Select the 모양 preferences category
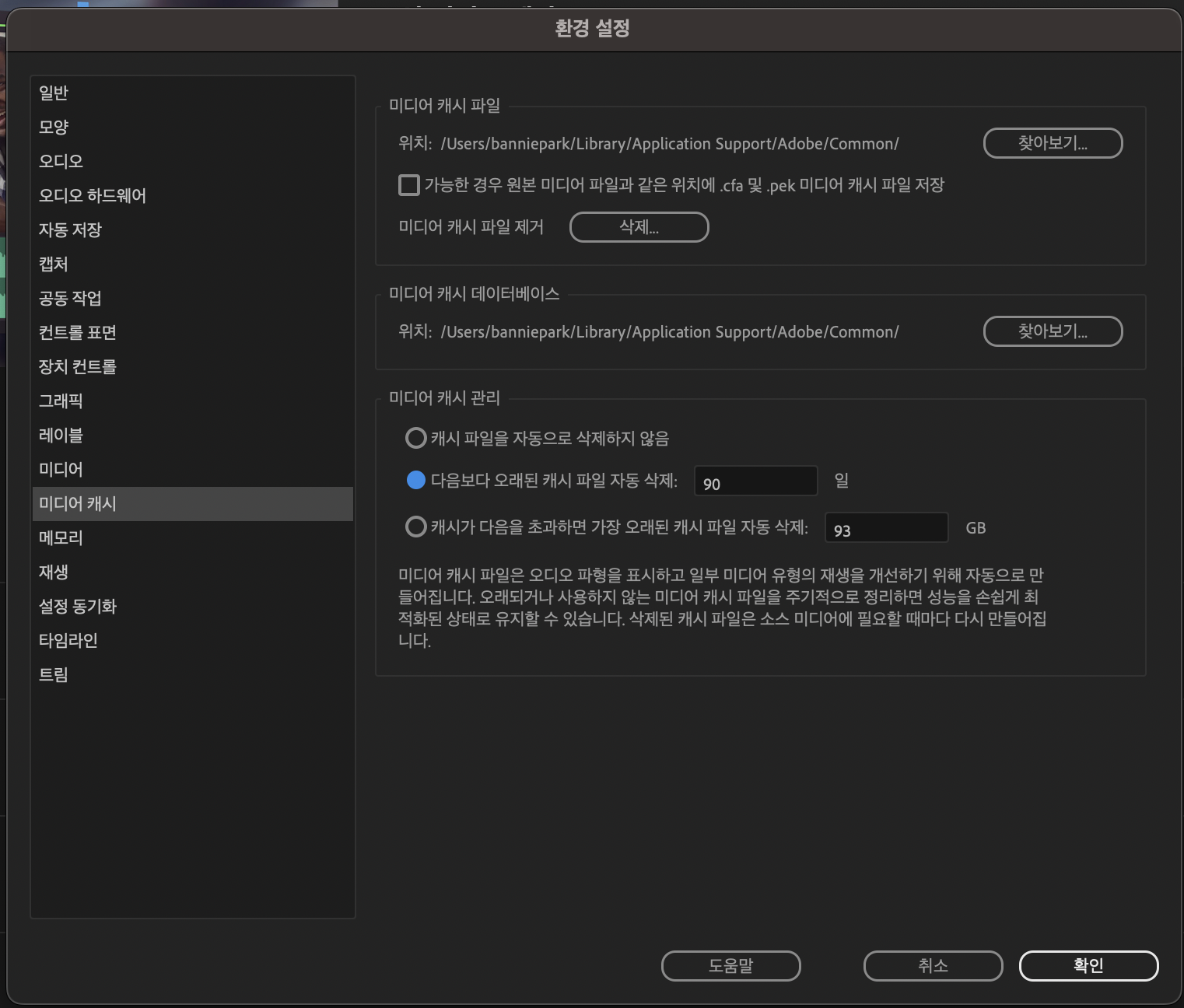This screenshot has height=1008, width=1184. click(x=54, y=127)
